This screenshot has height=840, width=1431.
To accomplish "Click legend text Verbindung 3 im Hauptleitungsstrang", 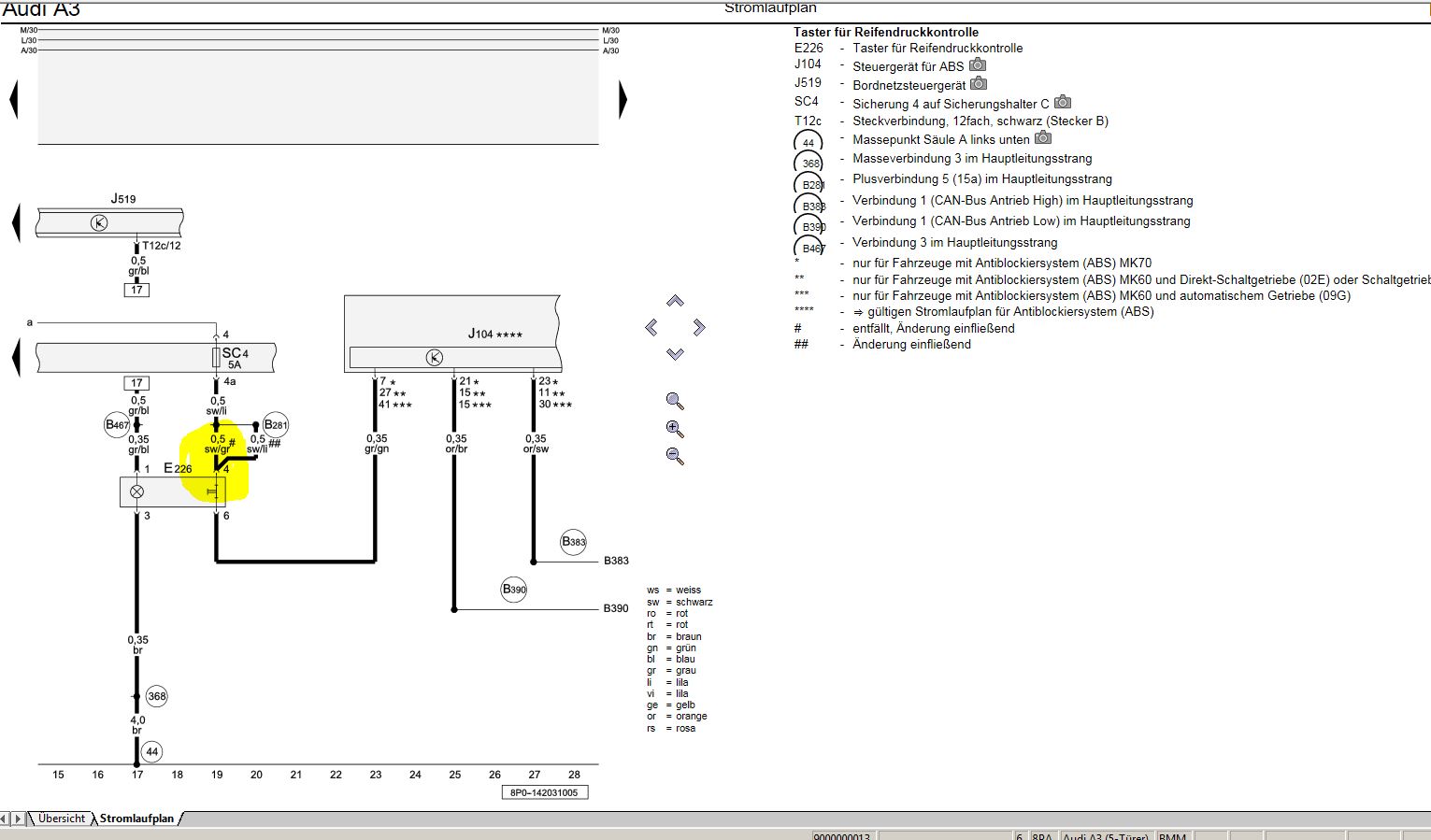I will tap(955, 242).
